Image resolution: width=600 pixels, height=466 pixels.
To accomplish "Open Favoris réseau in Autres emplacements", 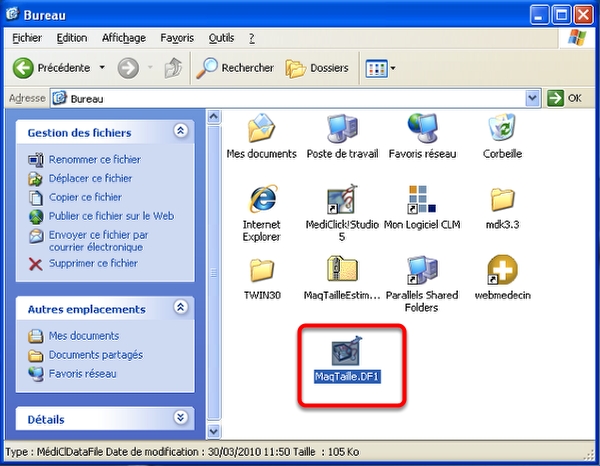I will [82, 373].
